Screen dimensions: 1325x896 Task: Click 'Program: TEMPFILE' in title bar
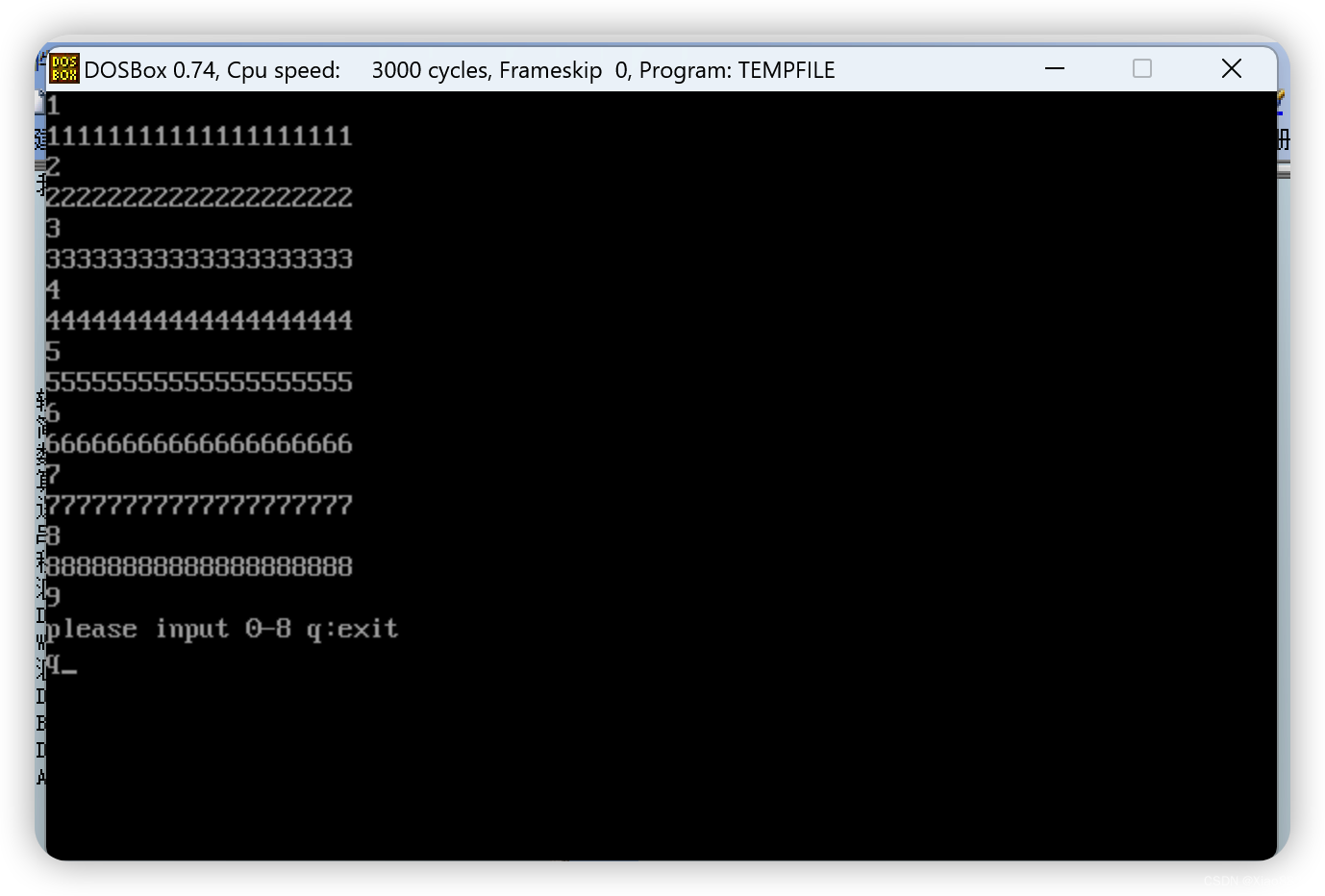tap(737, 70)
